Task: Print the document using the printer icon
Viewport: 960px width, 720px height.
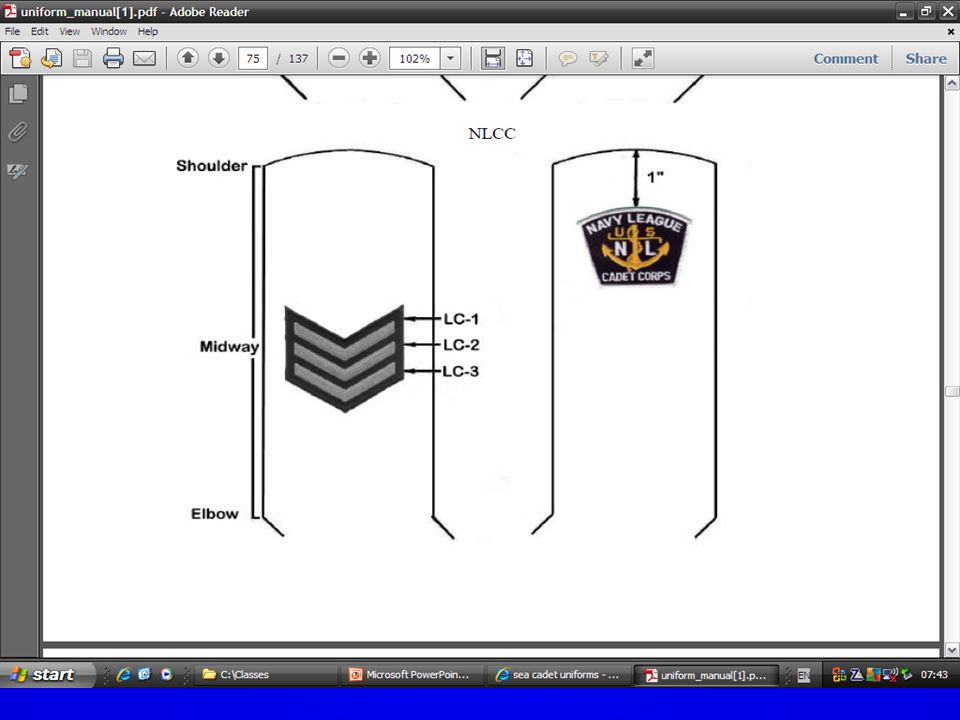Action: (113, 58)
